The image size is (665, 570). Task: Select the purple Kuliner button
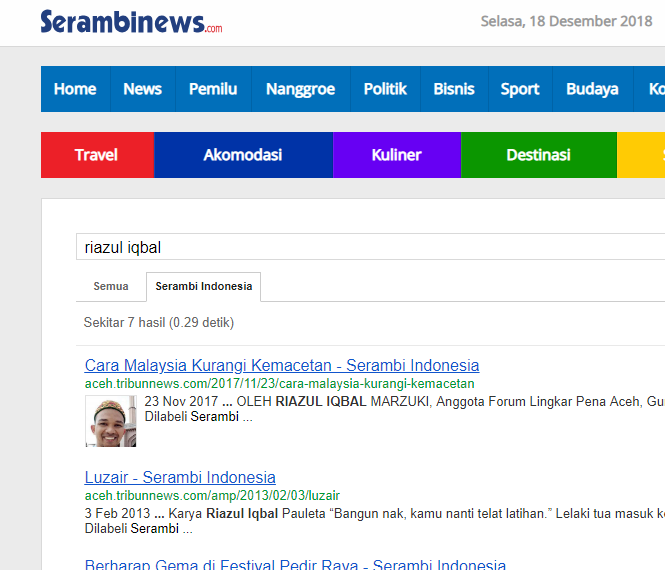coord(397,155)
